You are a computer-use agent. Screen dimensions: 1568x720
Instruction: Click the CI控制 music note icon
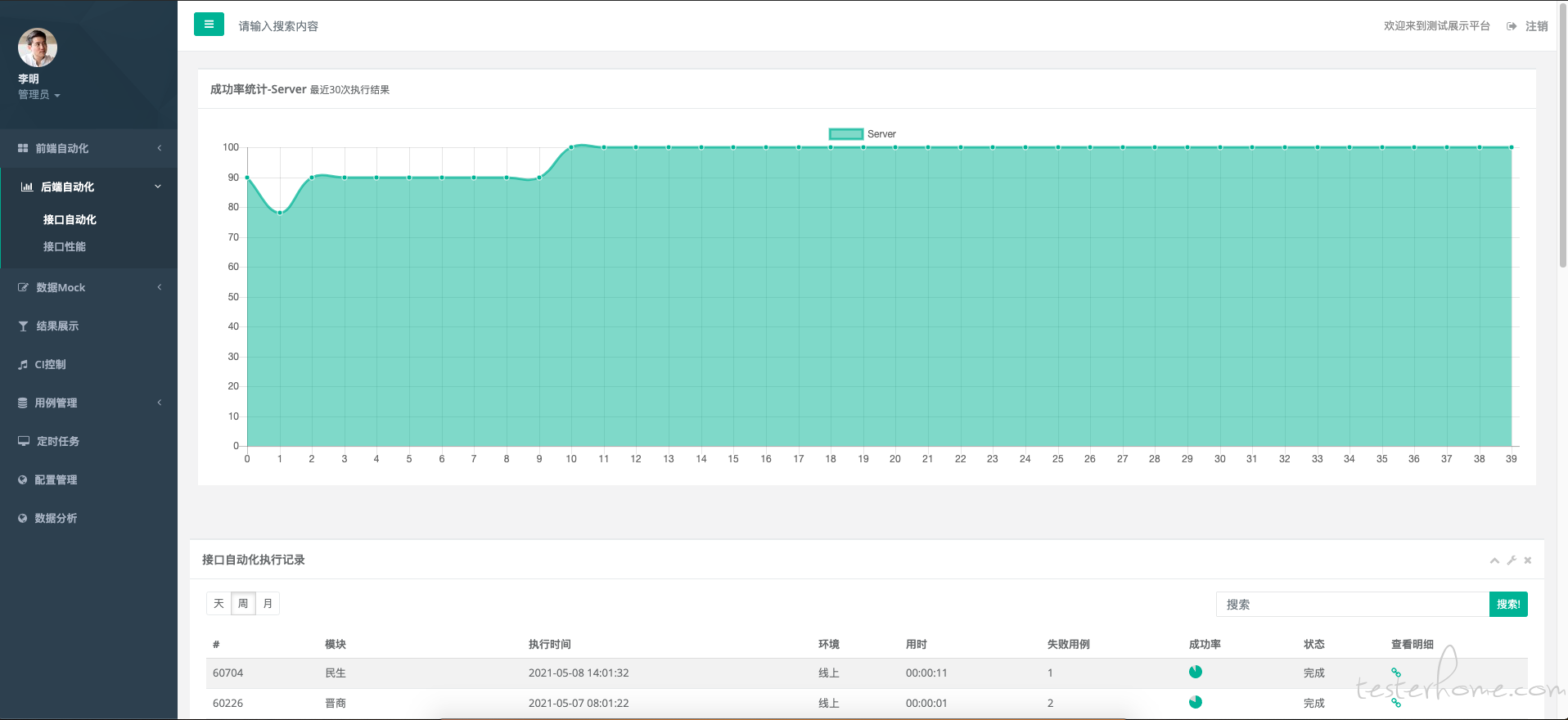point(23,364)
